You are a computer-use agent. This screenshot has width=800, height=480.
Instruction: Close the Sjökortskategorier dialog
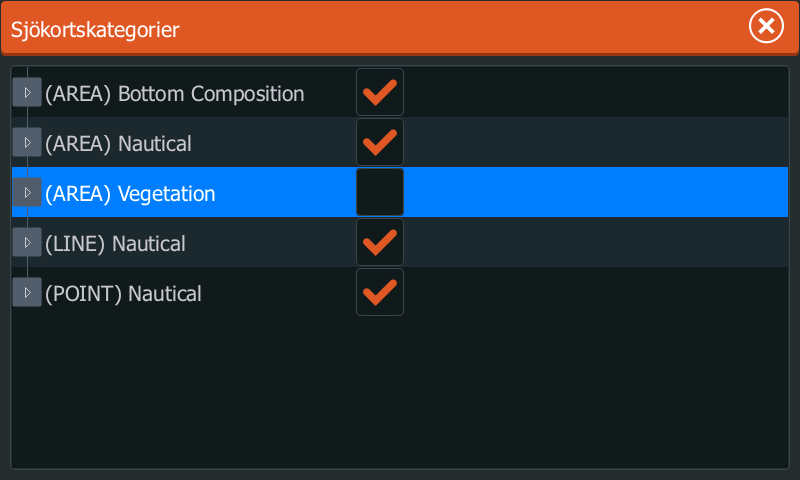pos(767,27)
